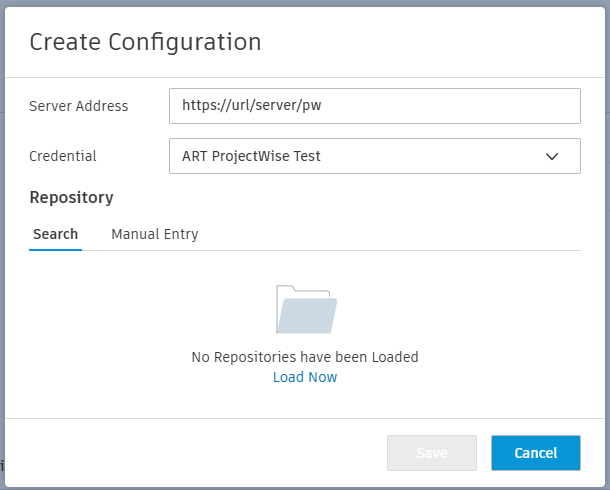The image size is (610, 490).
Task: Click the Credential field label
Action: pos(63,156)
